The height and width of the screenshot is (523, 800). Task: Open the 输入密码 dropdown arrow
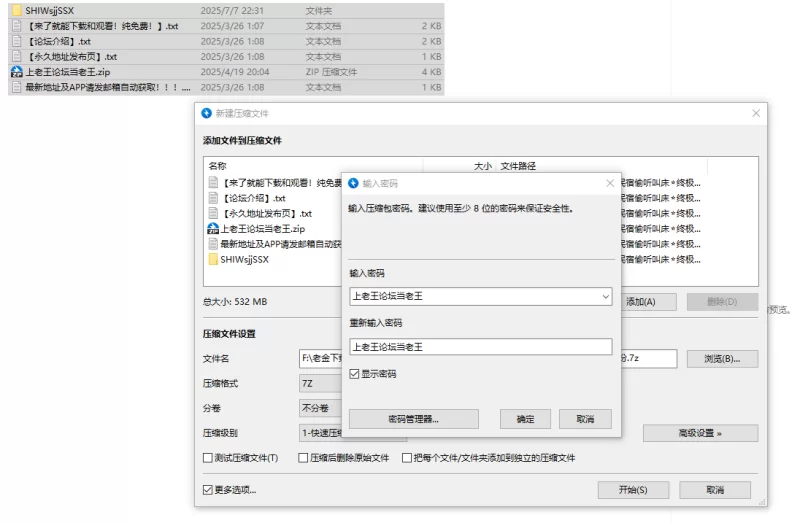pos(605,296)
